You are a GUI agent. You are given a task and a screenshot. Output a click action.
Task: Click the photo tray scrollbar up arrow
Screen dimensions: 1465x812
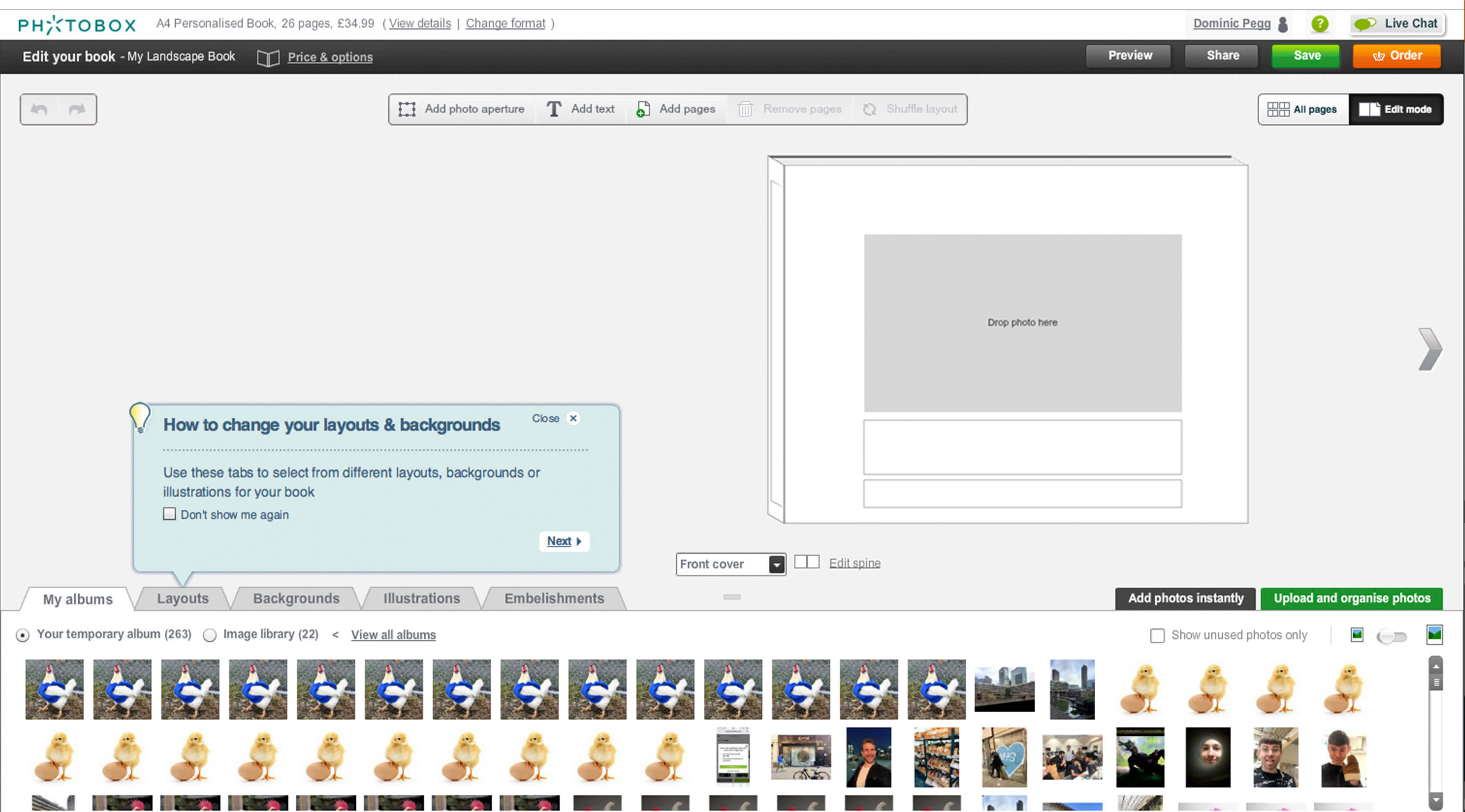1435,666
